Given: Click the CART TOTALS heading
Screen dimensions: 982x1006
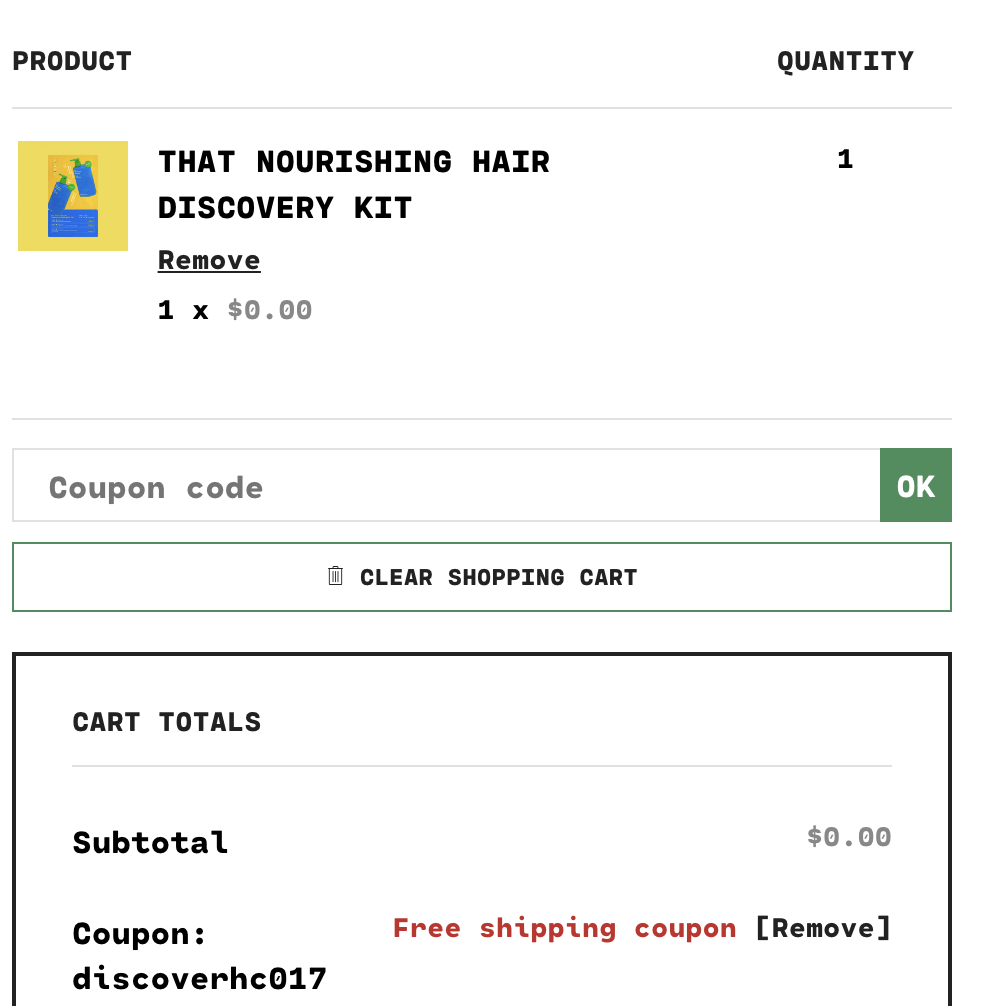Looking at the screenshot, I should 167,722.
